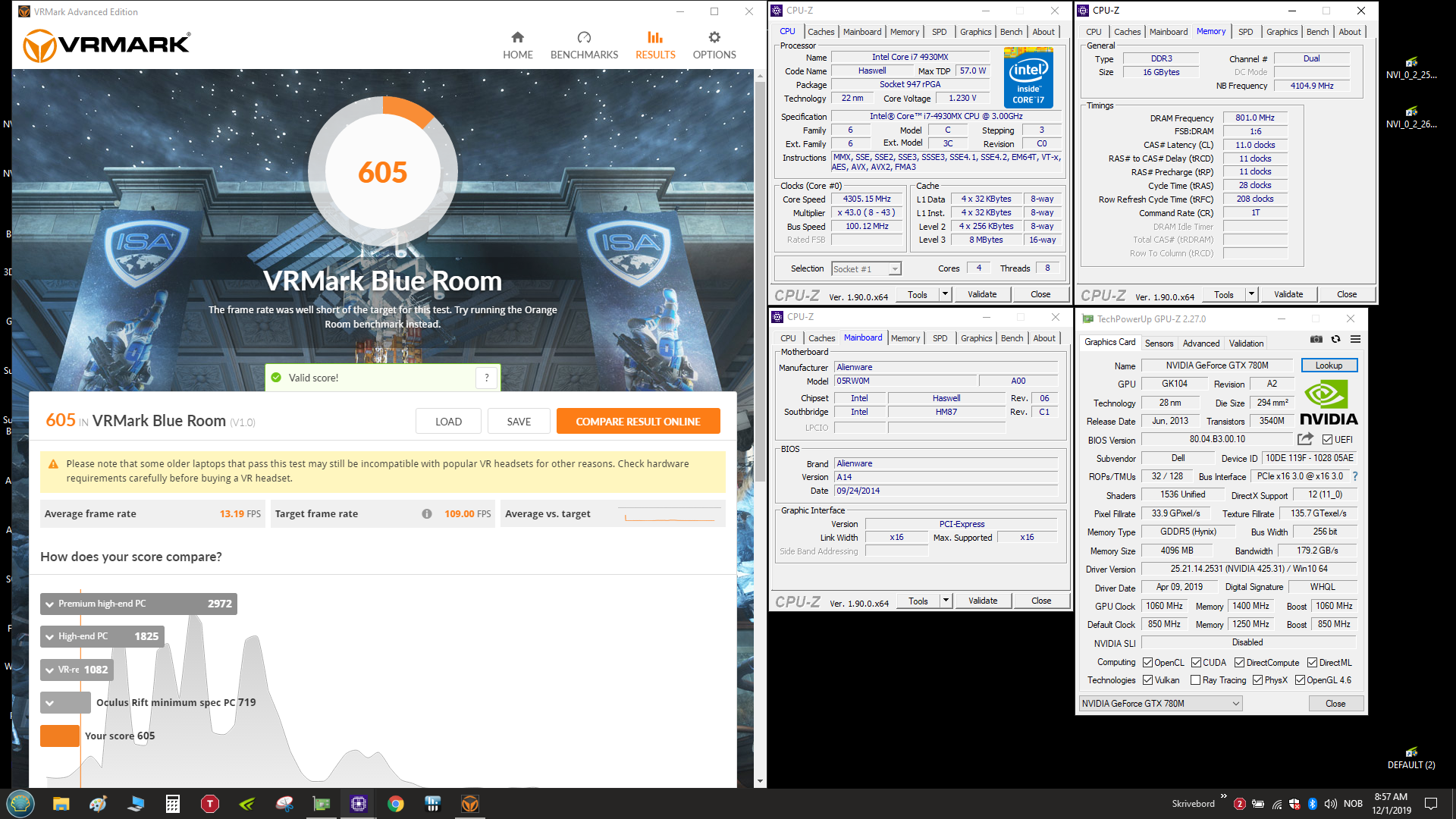Click the question mark next to Valid score
The width and height of the screenshot is (1456, 819).
point(486,378)
